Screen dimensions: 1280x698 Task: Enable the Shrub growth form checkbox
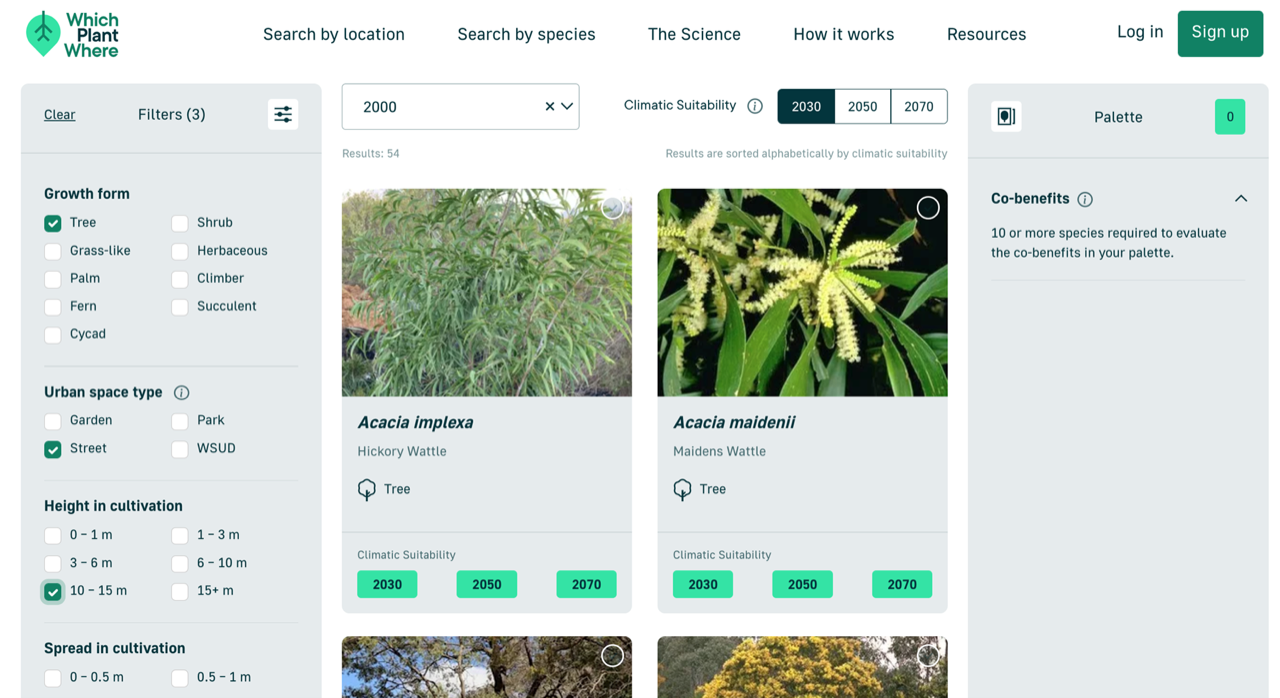click(180, 223)
